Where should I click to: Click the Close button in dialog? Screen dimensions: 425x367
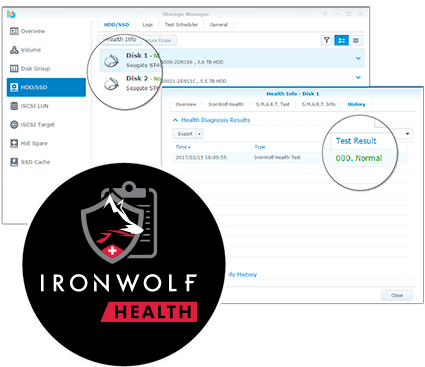coord(397,295)
